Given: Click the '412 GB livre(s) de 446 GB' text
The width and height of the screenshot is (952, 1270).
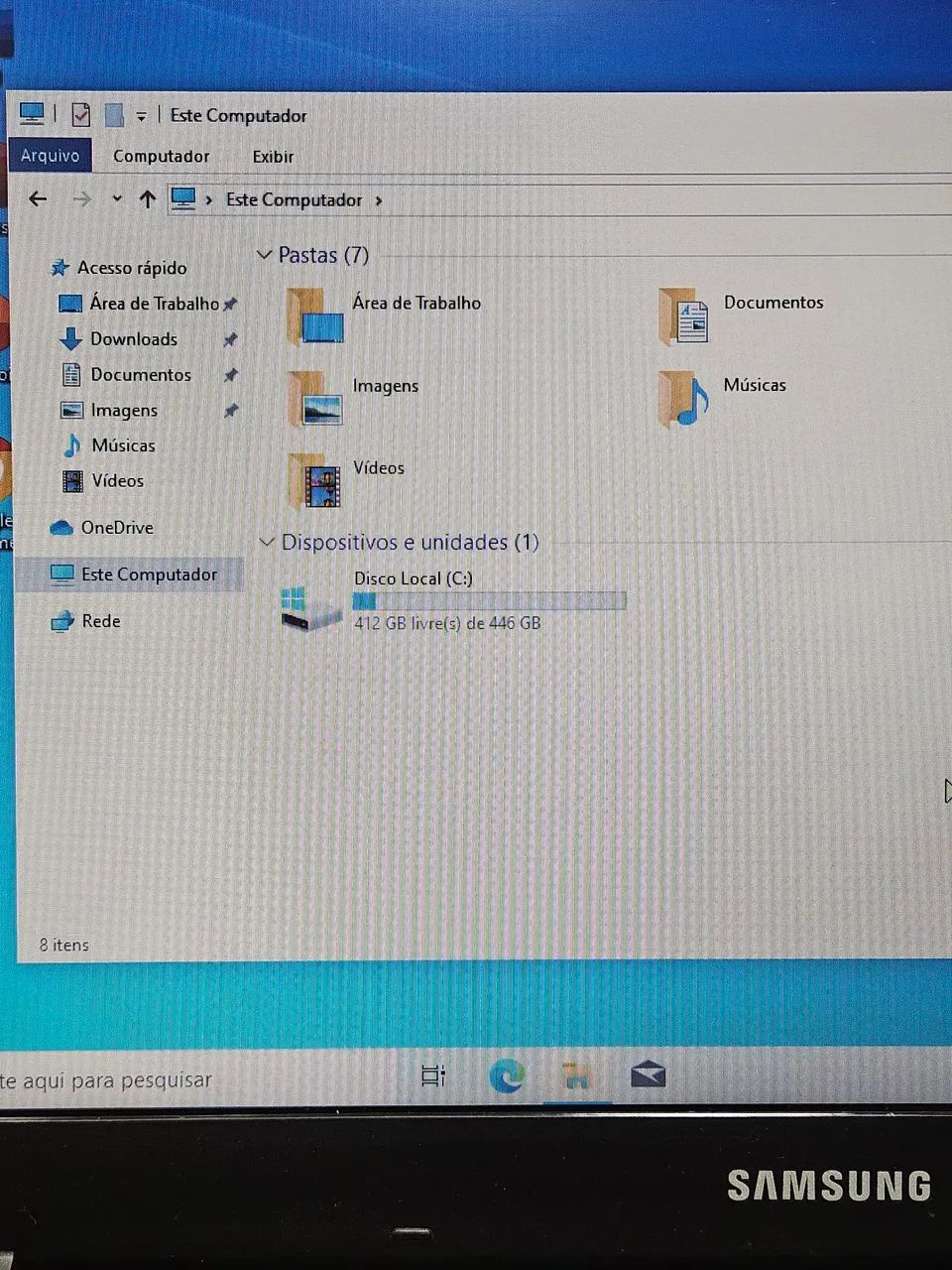Looking at the screenshot, I should [447, 623].
